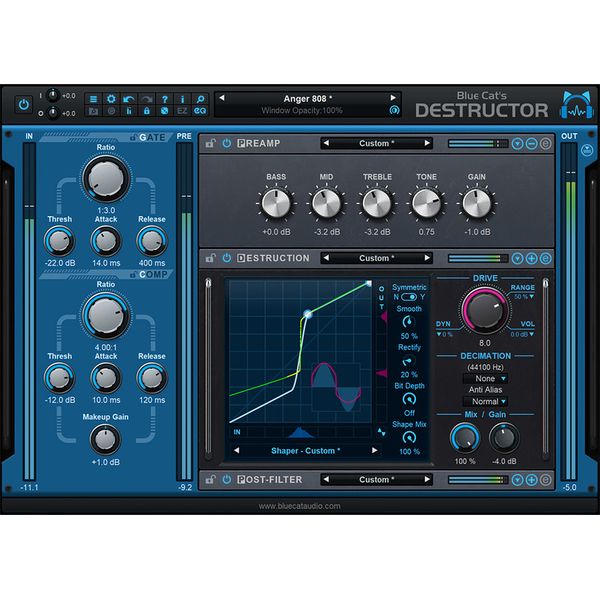This screenshot has height=600, width=600.
Task: Click the redo arrow icon
Action: click(x=147, y=99)
